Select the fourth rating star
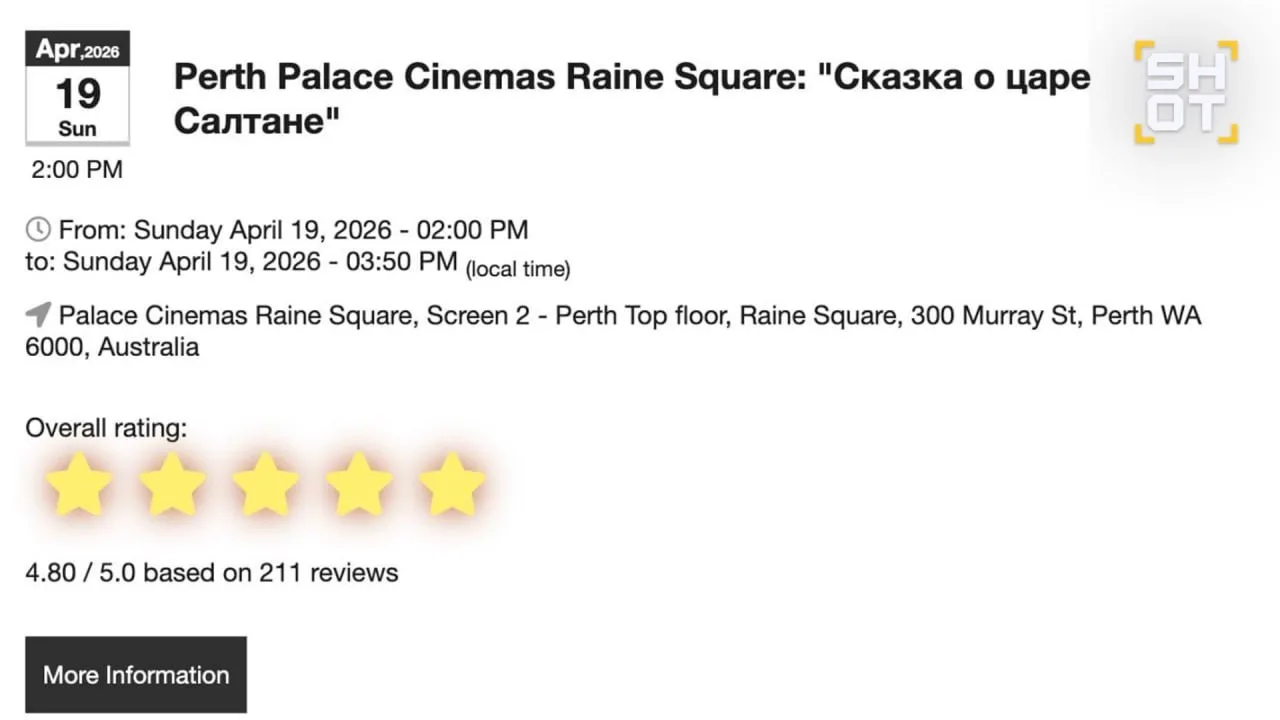1280x720 pixels. coord(358,485)
